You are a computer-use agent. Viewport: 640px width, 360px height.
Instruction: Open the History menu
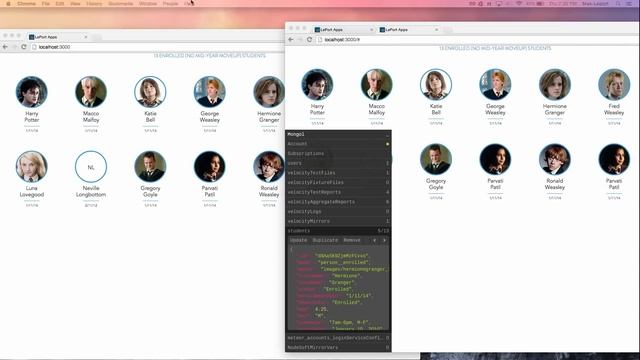tap(94, 4)
